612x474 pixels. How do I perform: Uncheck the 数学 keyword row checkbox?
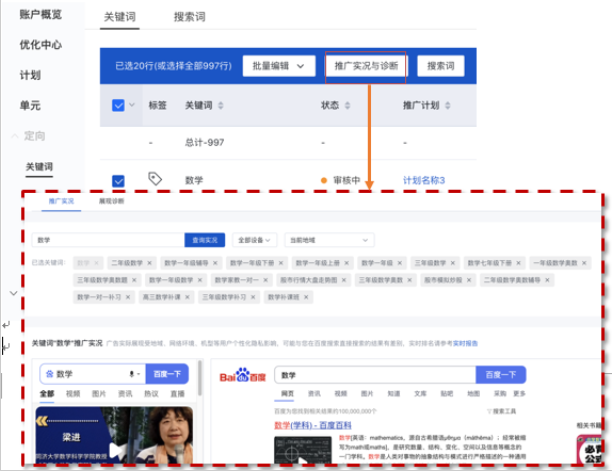coord(118,181)
